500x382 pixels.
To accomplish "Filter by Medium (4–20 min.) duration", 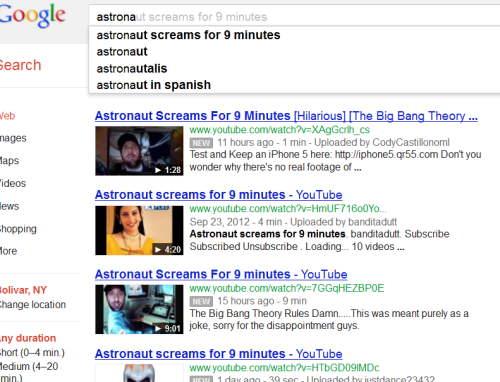I will (x=29, y=372).
